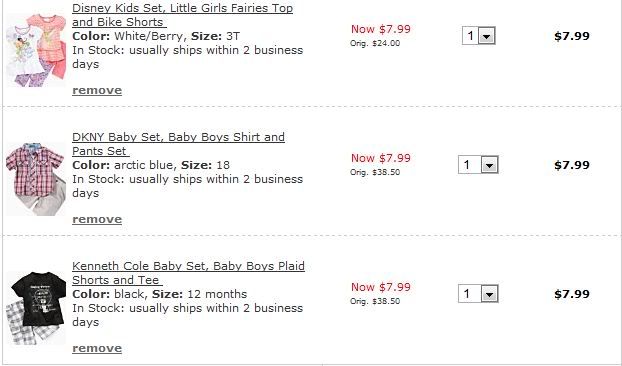Expand quantity dropdown for Disney Kids Set
622x366 pixels.
coord(486,36)
